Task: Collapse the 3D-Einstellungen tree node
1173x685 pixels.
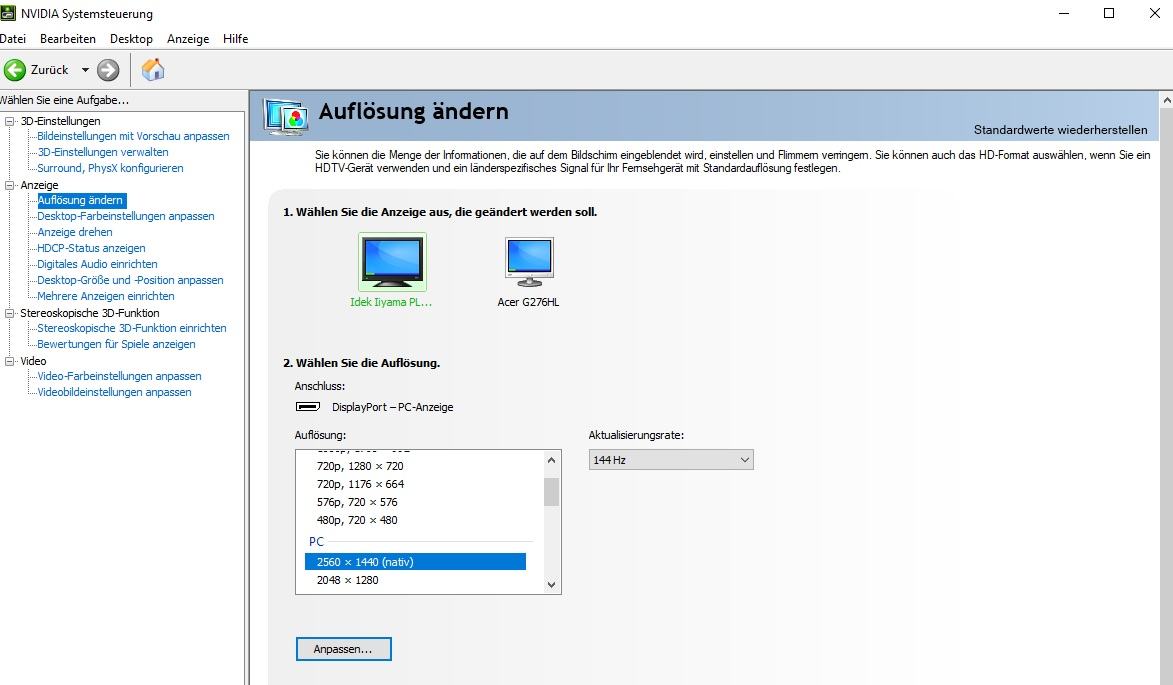Action: (x=10, y=120)
